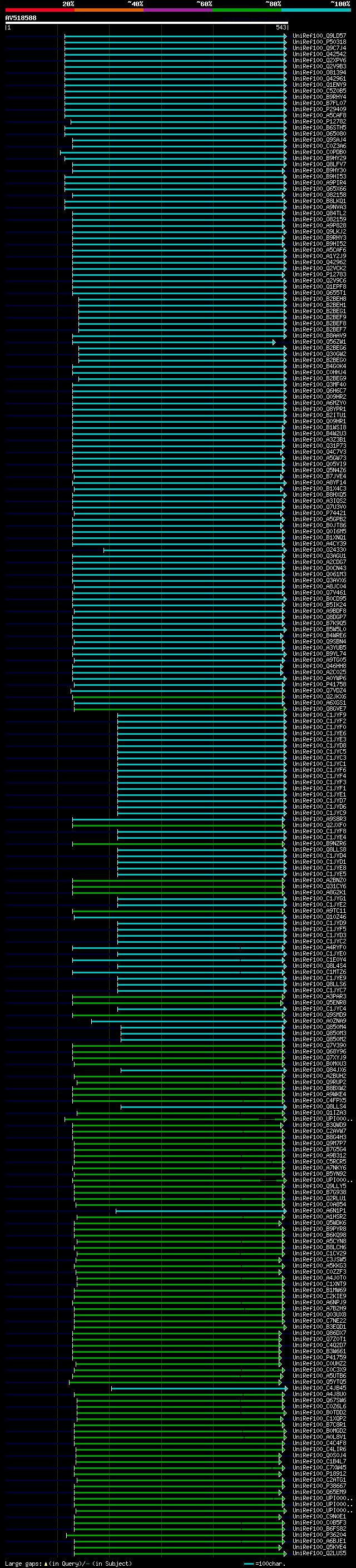The width and height of the screenshot is (356, 1568).
Task: Select hit label UniRef100_C1JYC1
Action: pyautogui.click(x=319, y=763)
